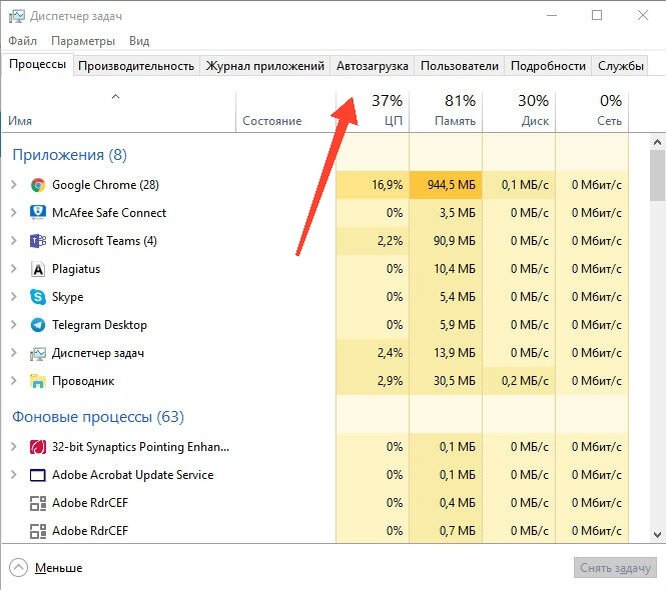Screen dimensions: 666x590
Task: Sort by the Имя column header
Action: 119,111
